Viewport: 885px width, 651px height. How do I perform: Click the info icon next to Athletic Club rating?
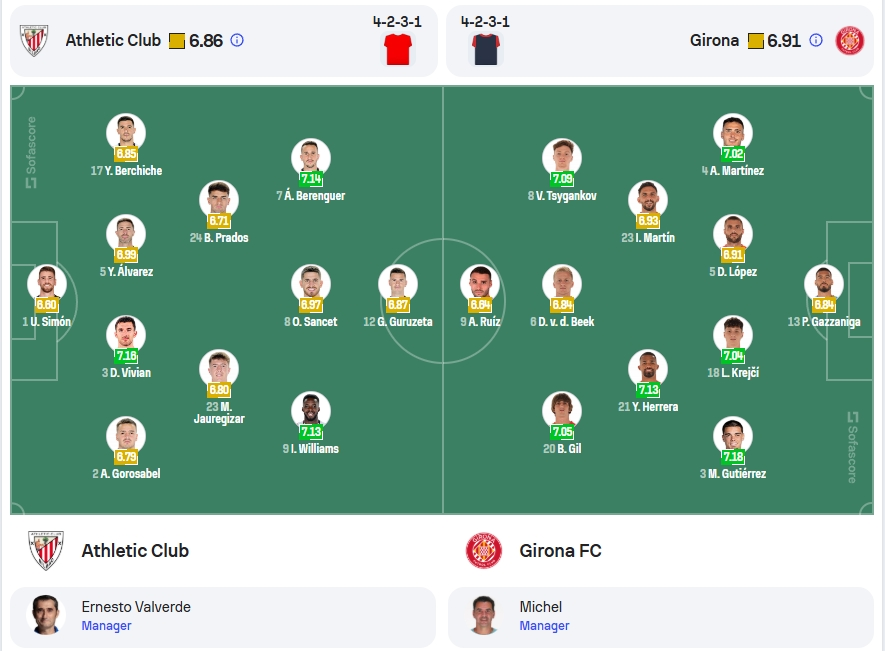click(237, 40)
